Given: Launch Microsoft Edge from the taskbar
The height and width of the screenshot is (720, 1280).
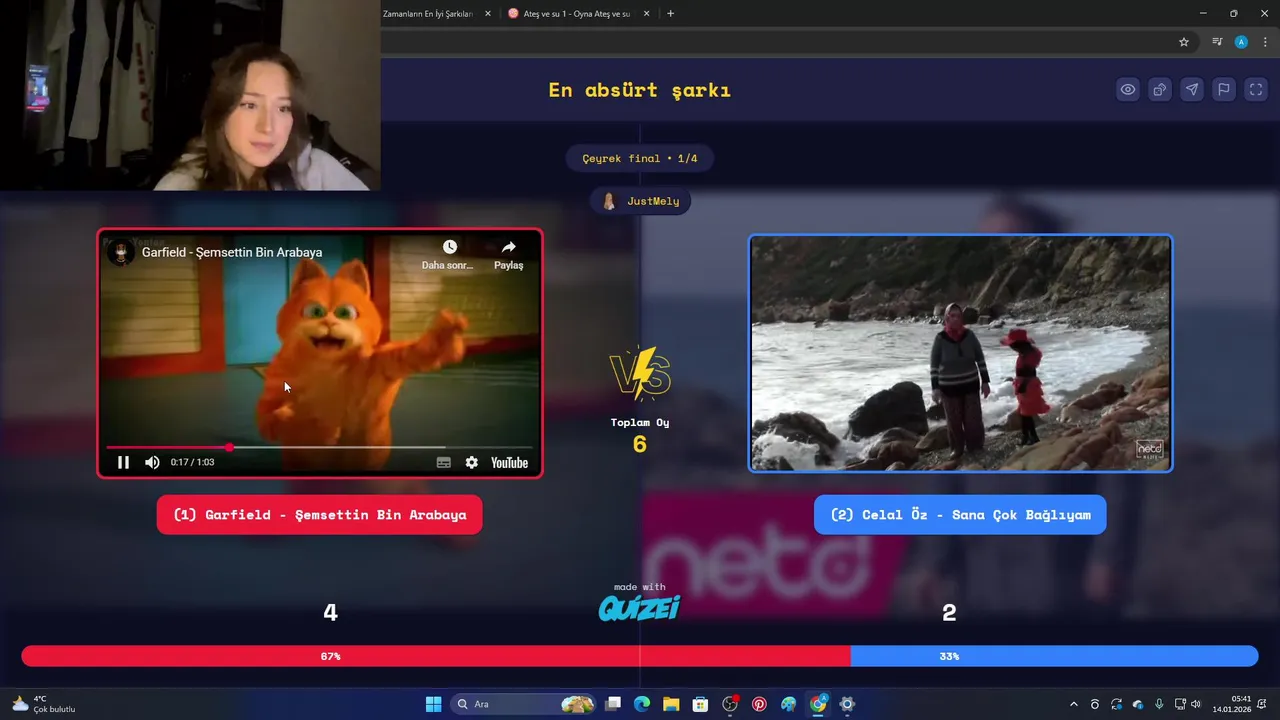Looking at the screenshot, I should (642, 704).
